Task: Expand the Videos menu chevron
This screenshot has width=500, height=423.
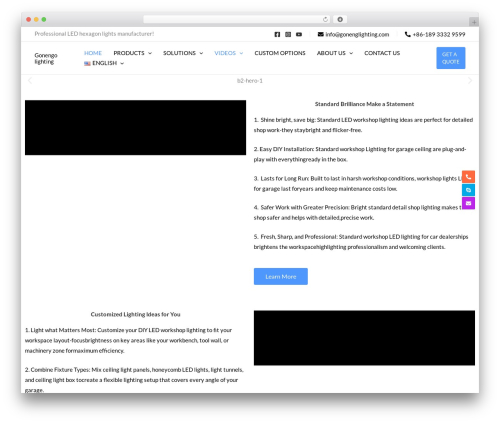Action: 241,53
